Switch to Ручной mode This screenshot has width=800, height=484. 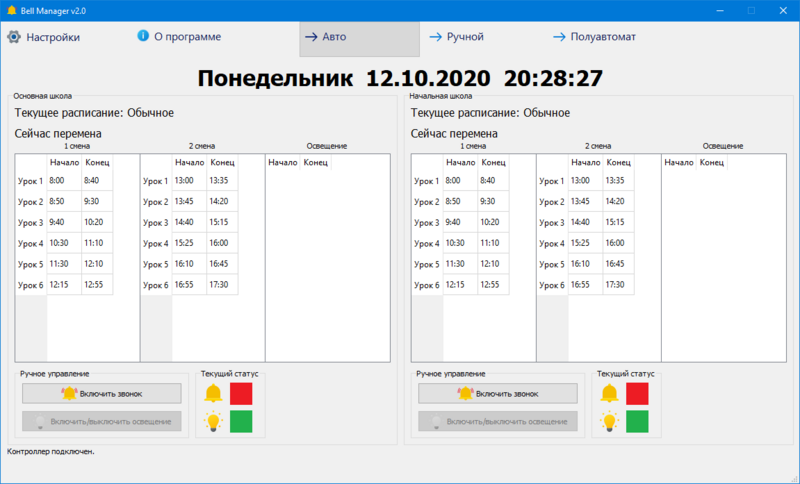(x=457, y=37)
